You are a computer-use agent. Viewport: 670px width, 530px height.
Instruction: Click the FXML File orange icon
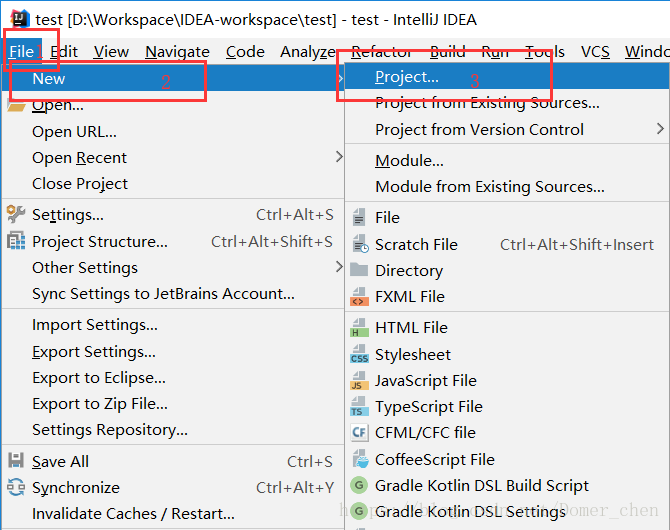pyautogui.click(x=359, y=297)
